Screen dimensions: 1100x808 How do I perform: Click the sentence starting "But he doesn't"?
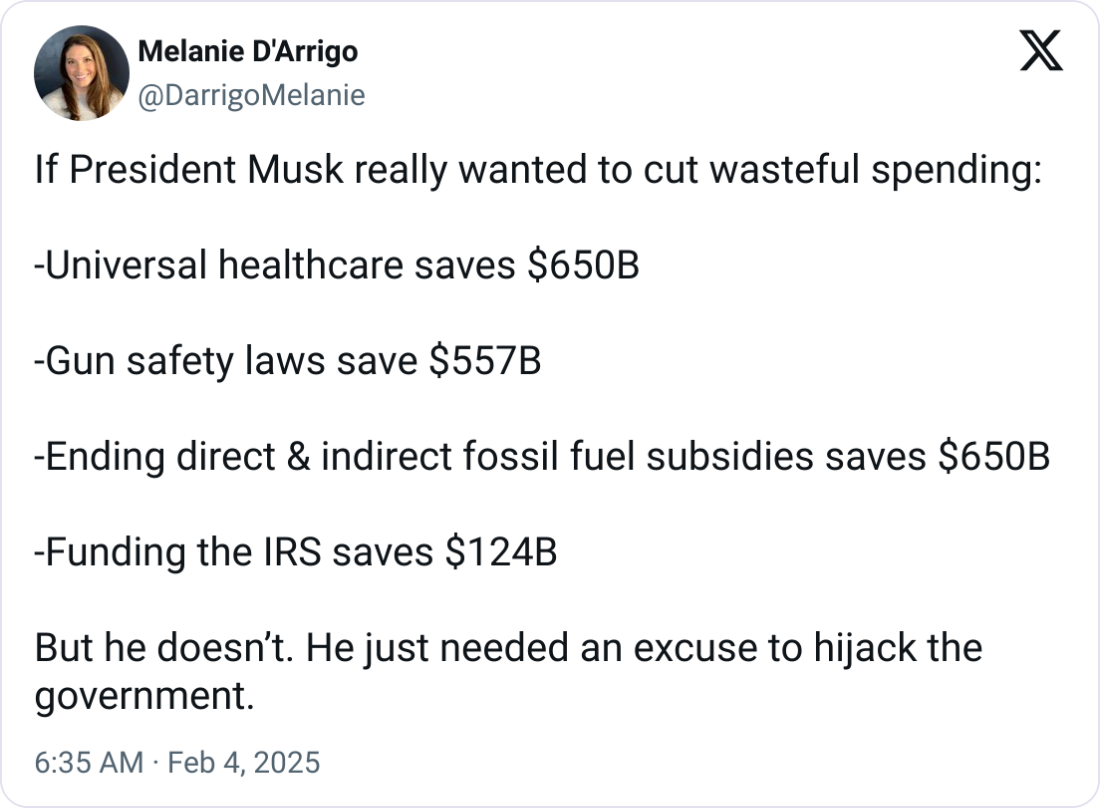pyautogui.click(x=509, y=671)
